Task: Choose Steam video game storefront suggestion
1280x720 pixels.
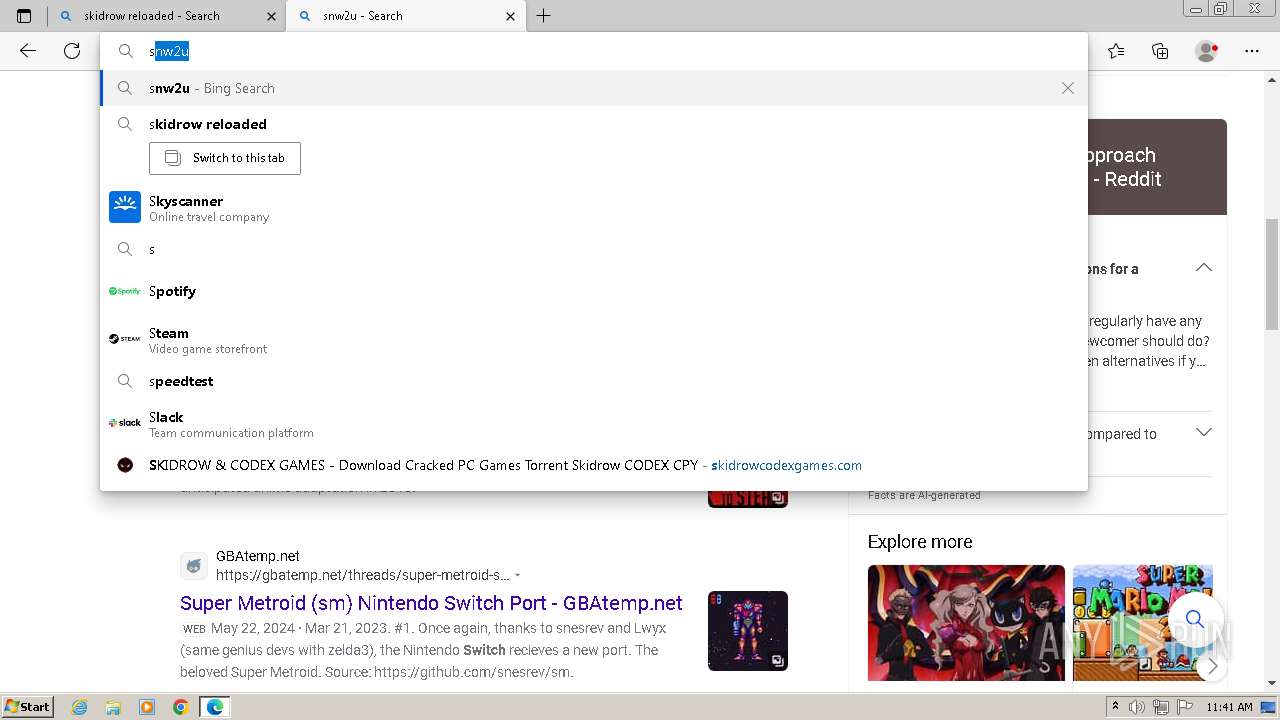Action: 594,340
